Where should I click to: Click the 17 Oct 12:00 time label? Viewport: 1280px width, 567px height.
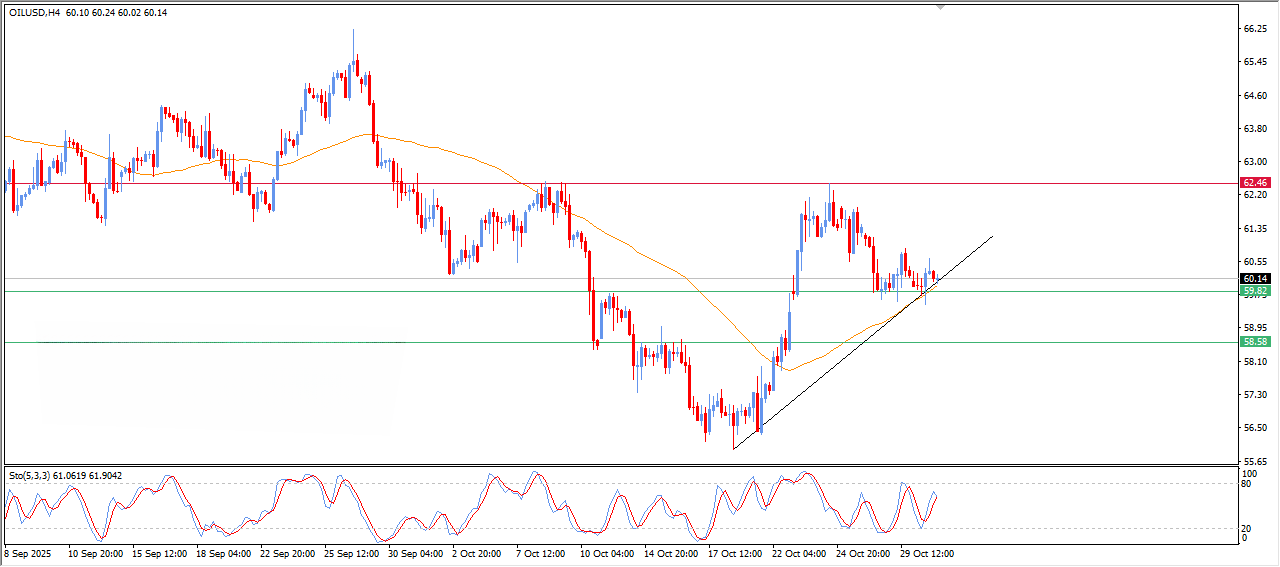point(733,552)
